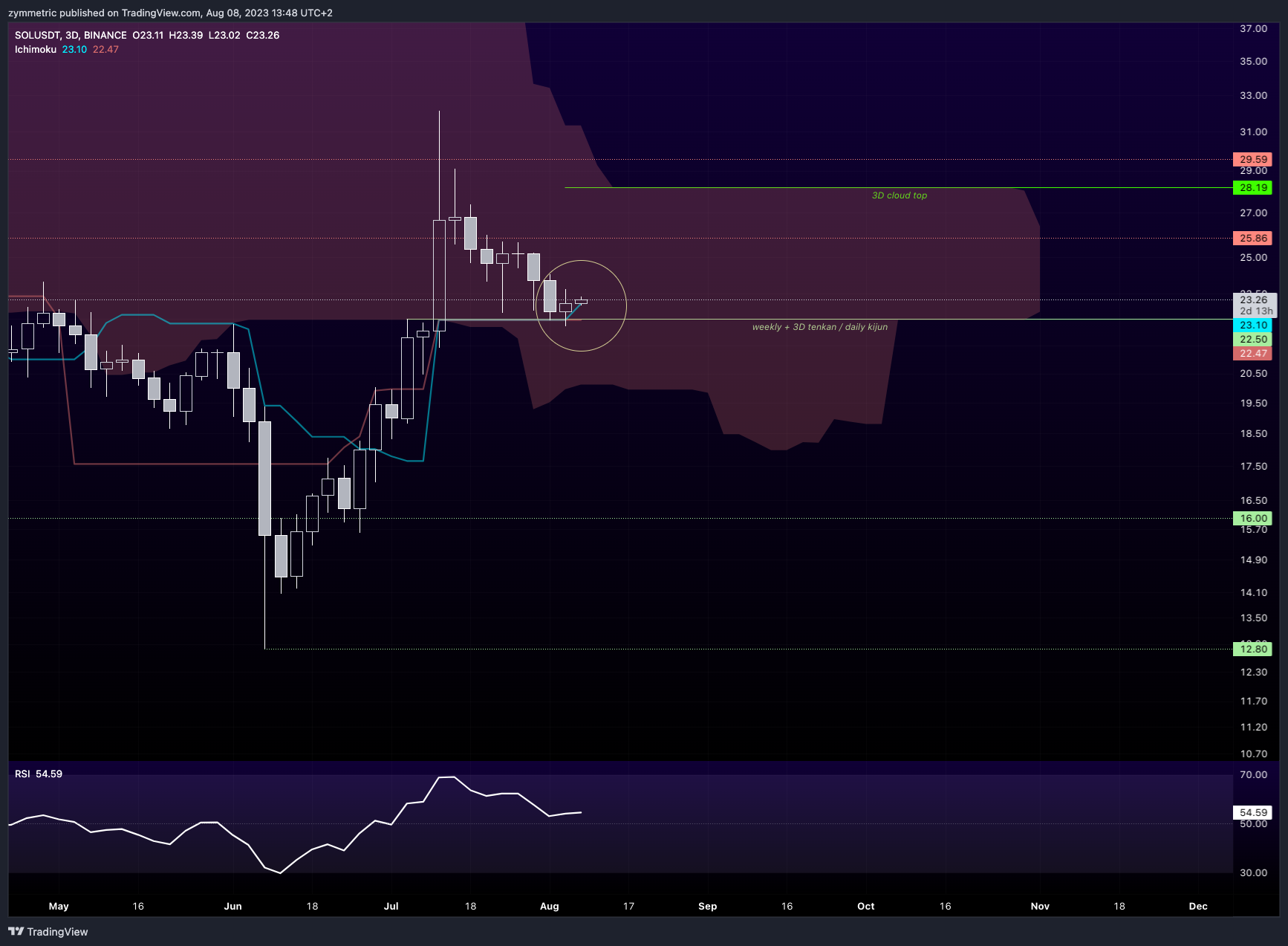Click the 25.86 price label
The image size is (1288, 946).
[1252, 238]
